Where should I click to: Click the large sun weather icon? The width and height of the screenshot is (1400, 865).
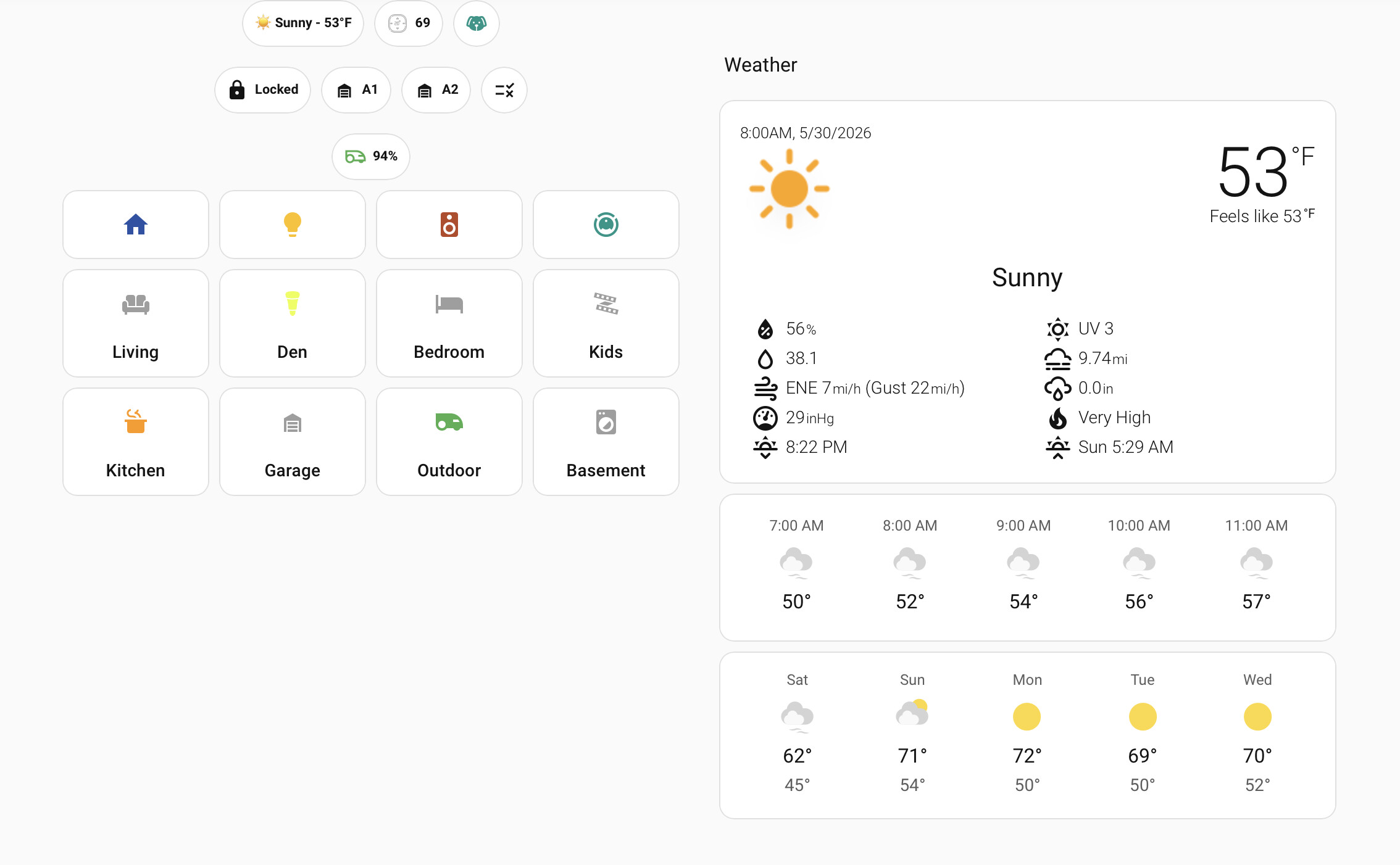click(790, 189)
